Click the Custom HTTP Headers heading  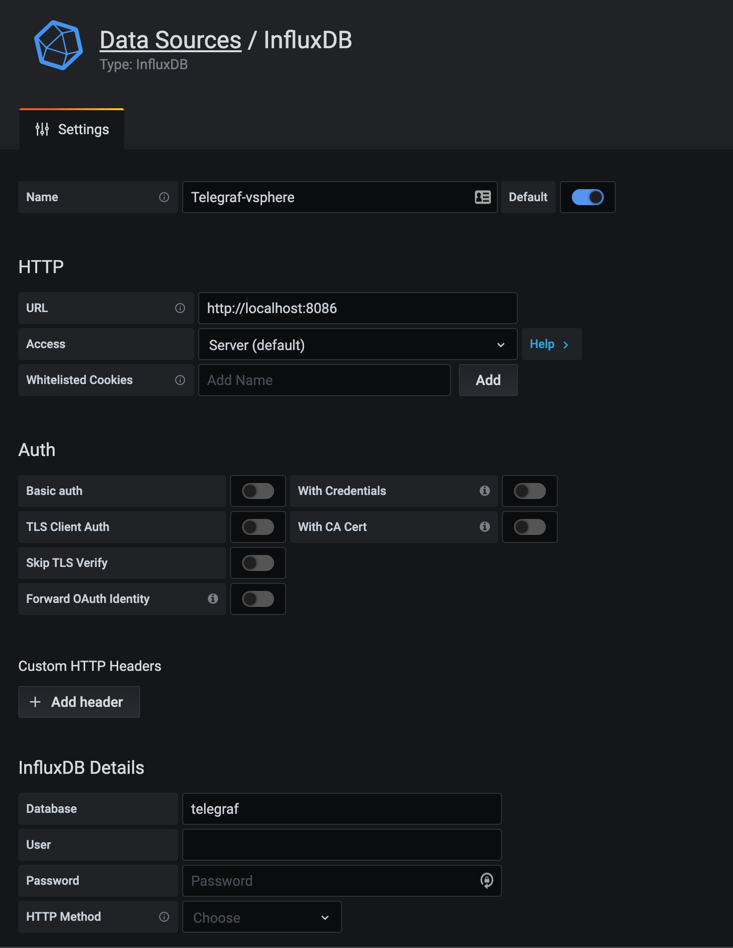90,666
